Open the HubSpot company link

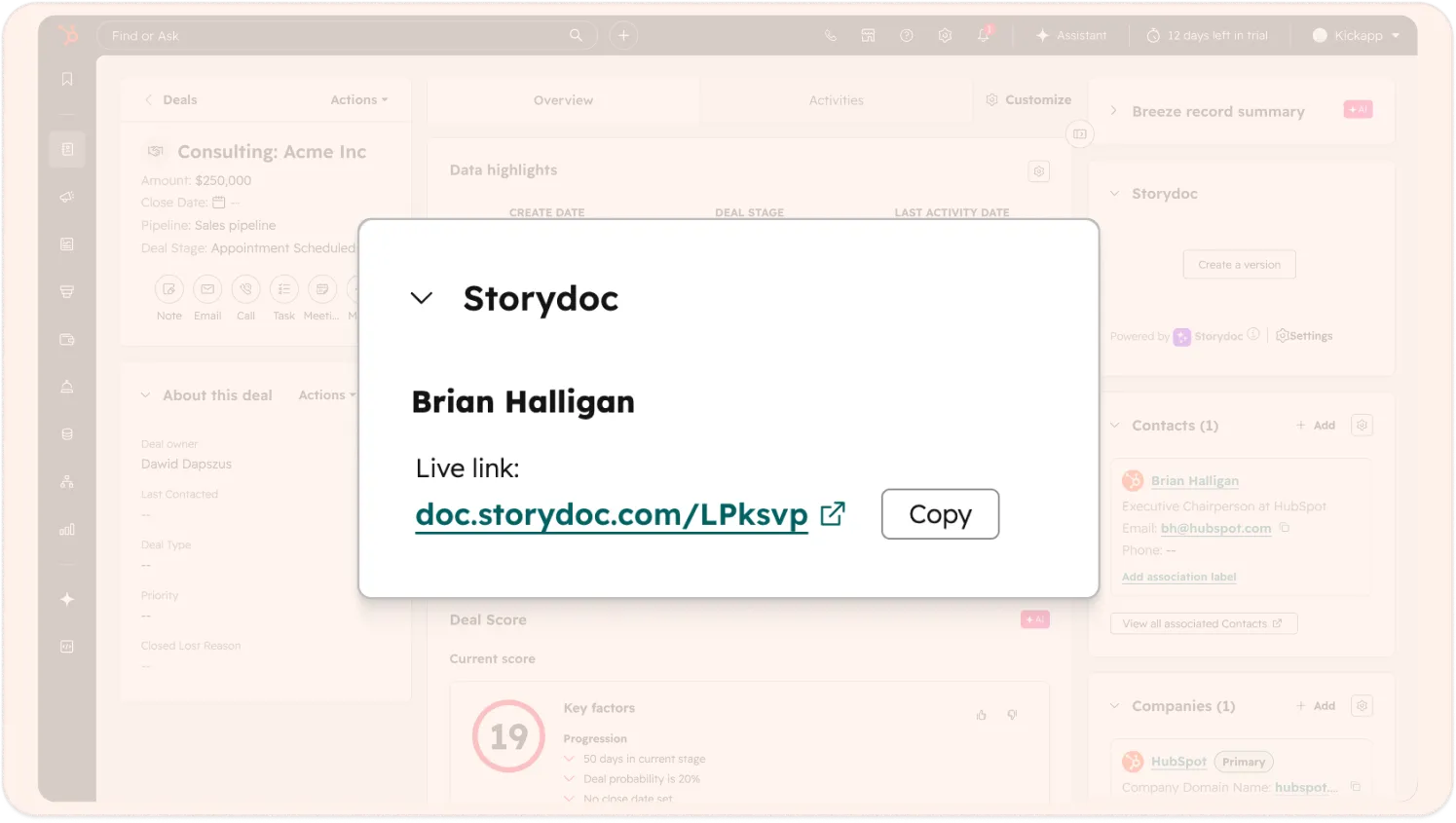[x=1178, y=762]
